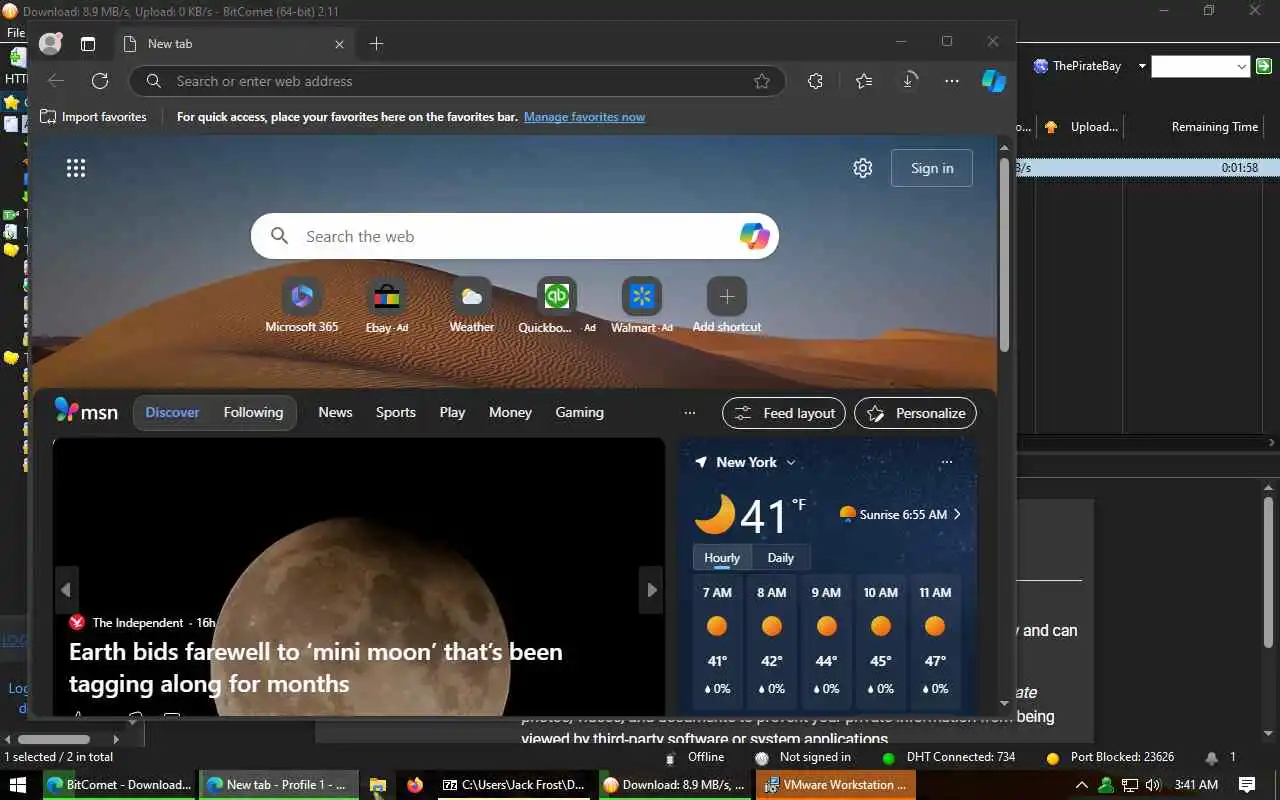Switch to VMware Workstation taskbar button
The height and width of the screenshot is (800, 1280).
tap(836, 785)
